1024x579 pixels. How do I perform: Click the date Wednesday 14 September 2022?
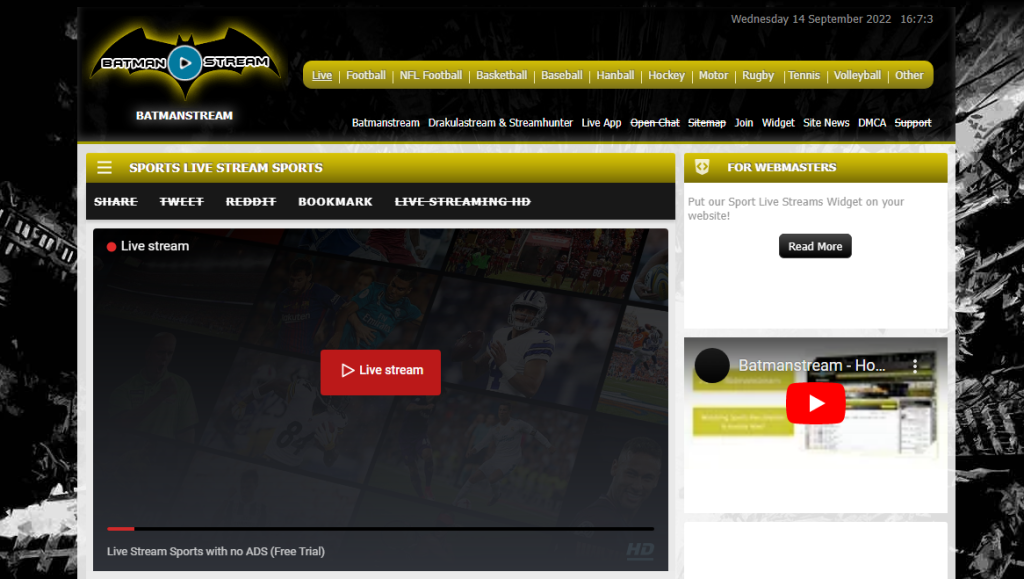[x=810, y=19]
